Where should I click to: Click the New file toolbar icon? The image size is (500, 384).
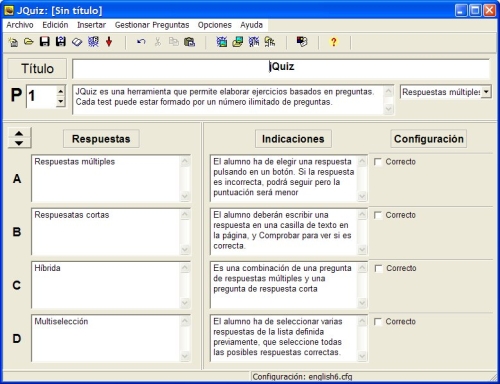pyautogui.click(x=13, y=42)
